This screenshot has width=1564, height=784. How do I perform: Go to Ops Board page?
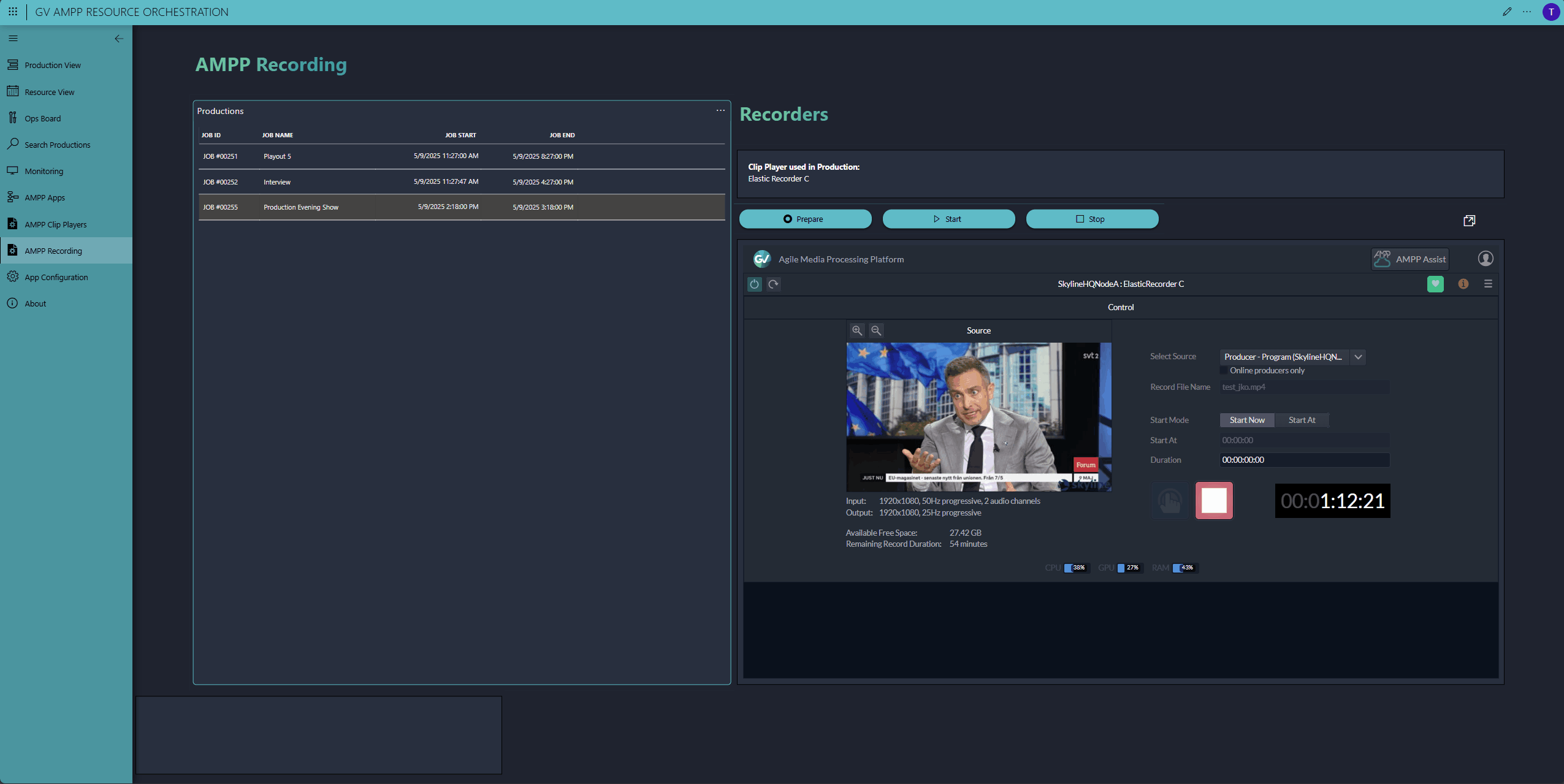click(66, 118)
